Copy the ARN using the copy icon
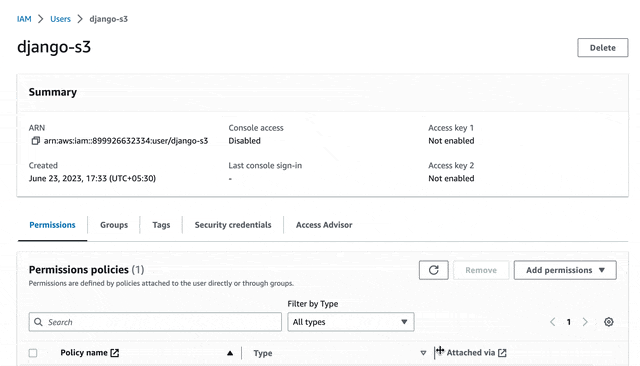This screenshot has width=640, height=366. [36, 141]
